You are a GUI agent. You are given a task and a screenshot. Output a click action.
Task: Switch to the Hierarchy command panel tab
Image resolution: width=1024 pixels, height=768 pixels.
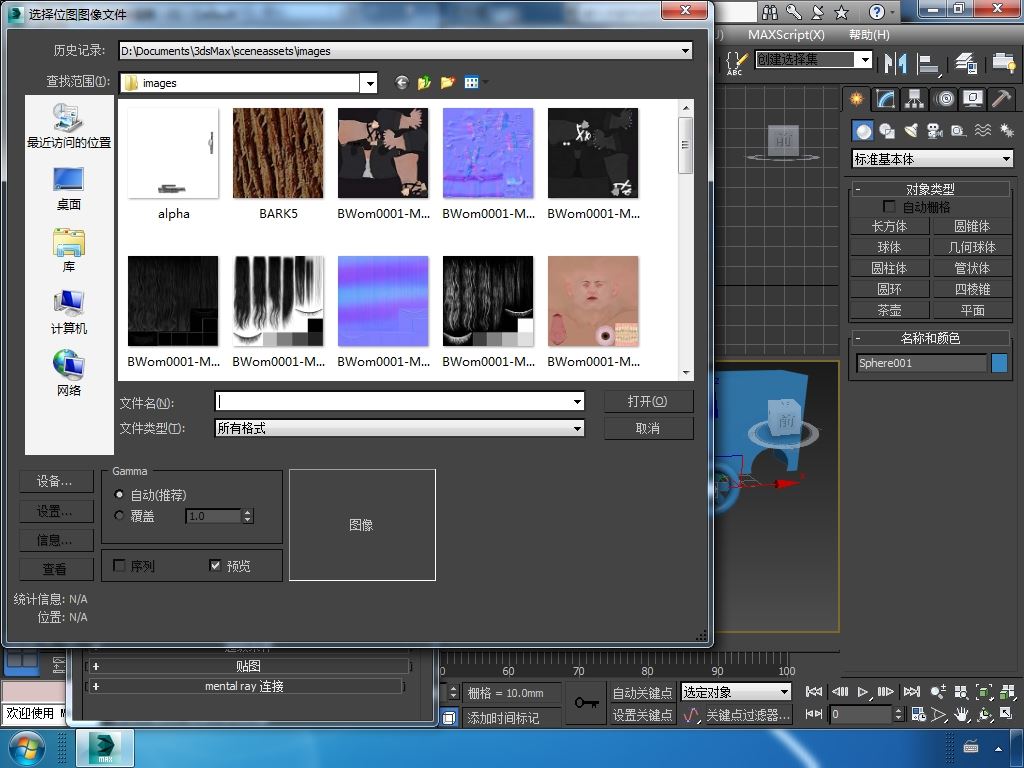pos(914,99)
